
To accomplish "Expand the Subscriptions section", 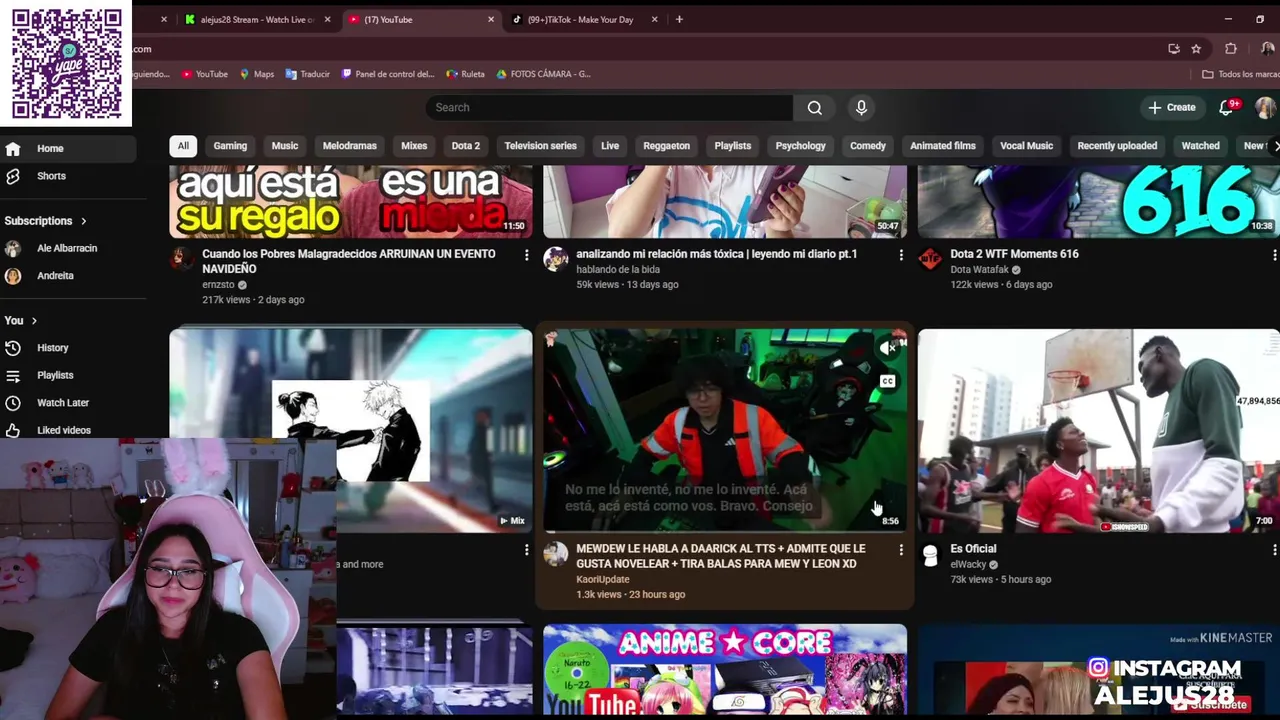I will click(46, 221).
